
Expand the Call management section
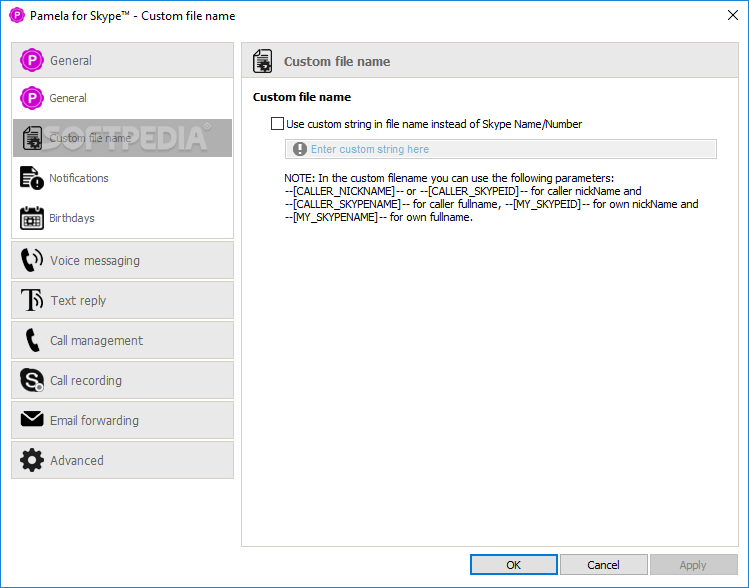pyautogui.click(x=122, y=340)
